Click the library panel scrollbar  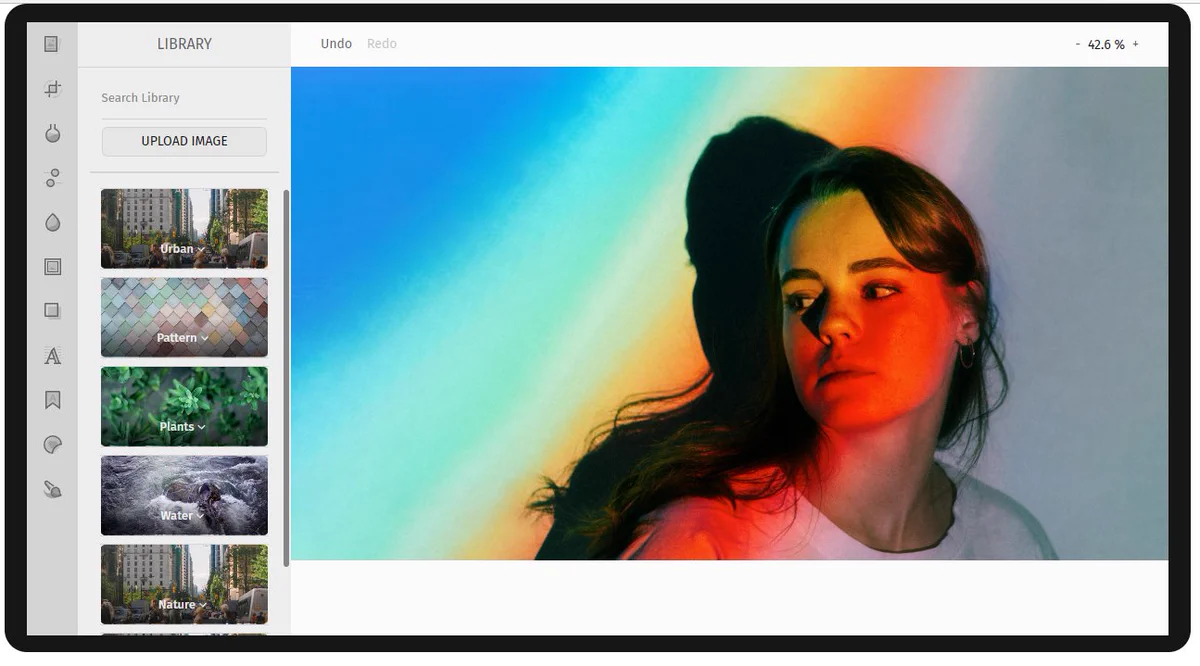[x=286, y=378]
